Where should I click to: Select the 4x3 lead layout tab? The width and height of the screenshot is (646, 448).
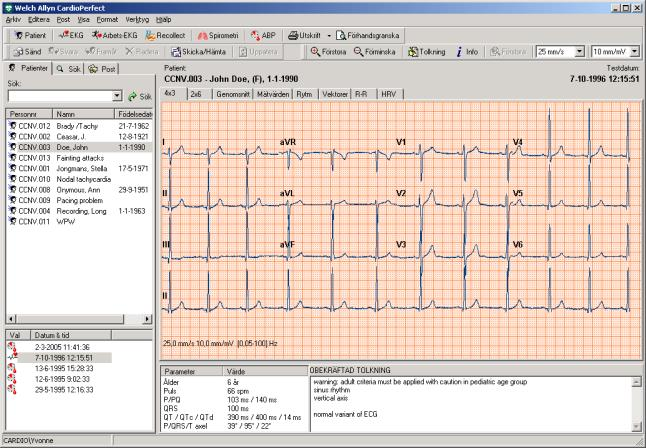(173, 94)
